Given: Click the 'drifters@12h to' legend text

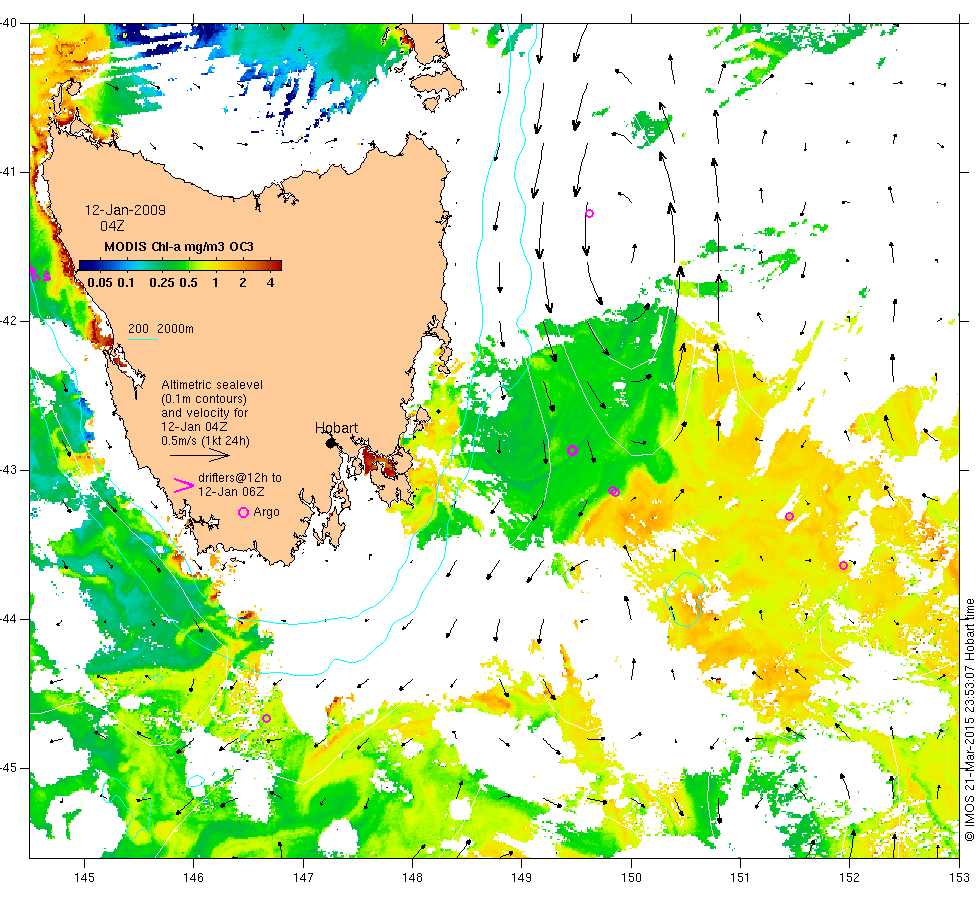Looking at the screenshot, I should point(240,478).
